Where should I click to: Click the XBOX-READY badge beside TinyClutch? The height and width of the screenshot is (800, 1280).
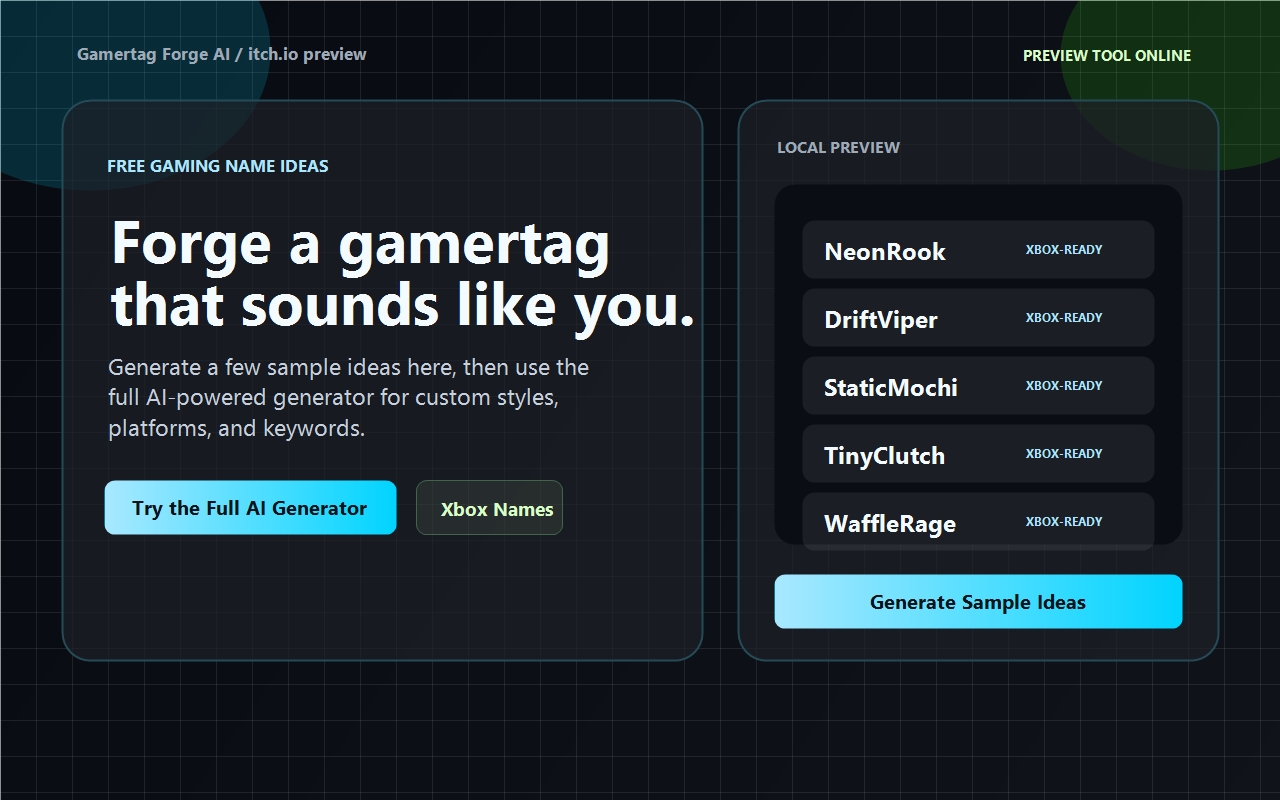(1065, 453)
